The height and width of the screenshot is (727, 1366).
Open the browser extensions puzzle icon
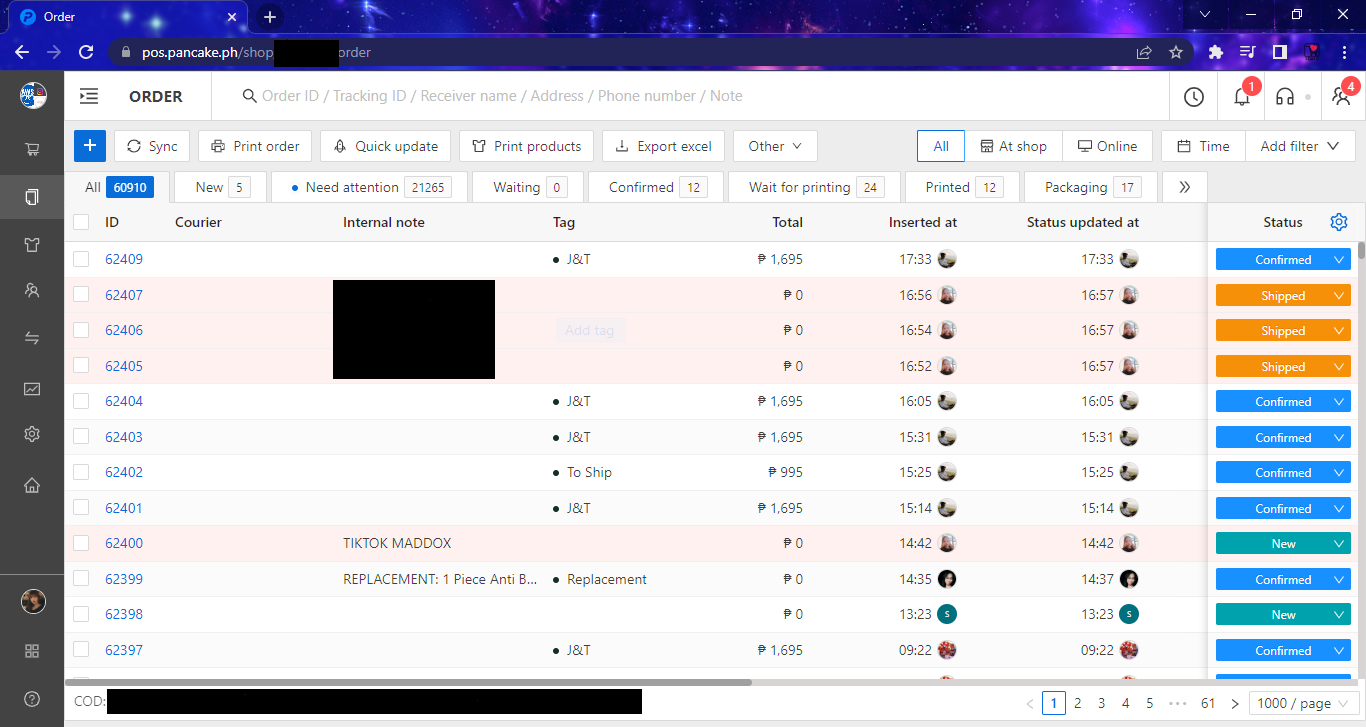1216,52
